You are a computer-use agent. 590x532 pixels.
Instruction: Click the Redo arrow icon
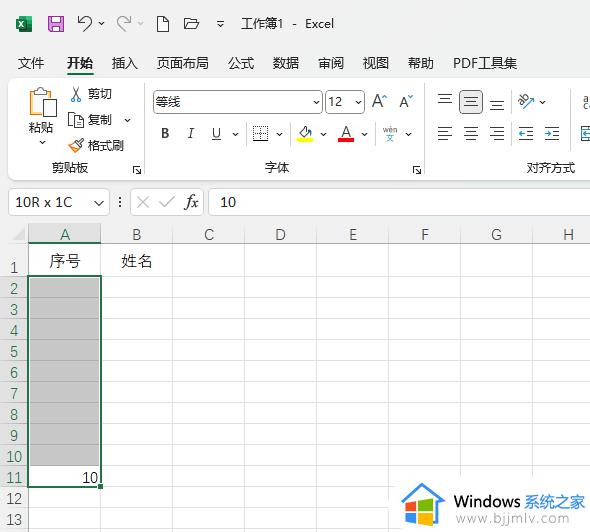coord(124,24)
